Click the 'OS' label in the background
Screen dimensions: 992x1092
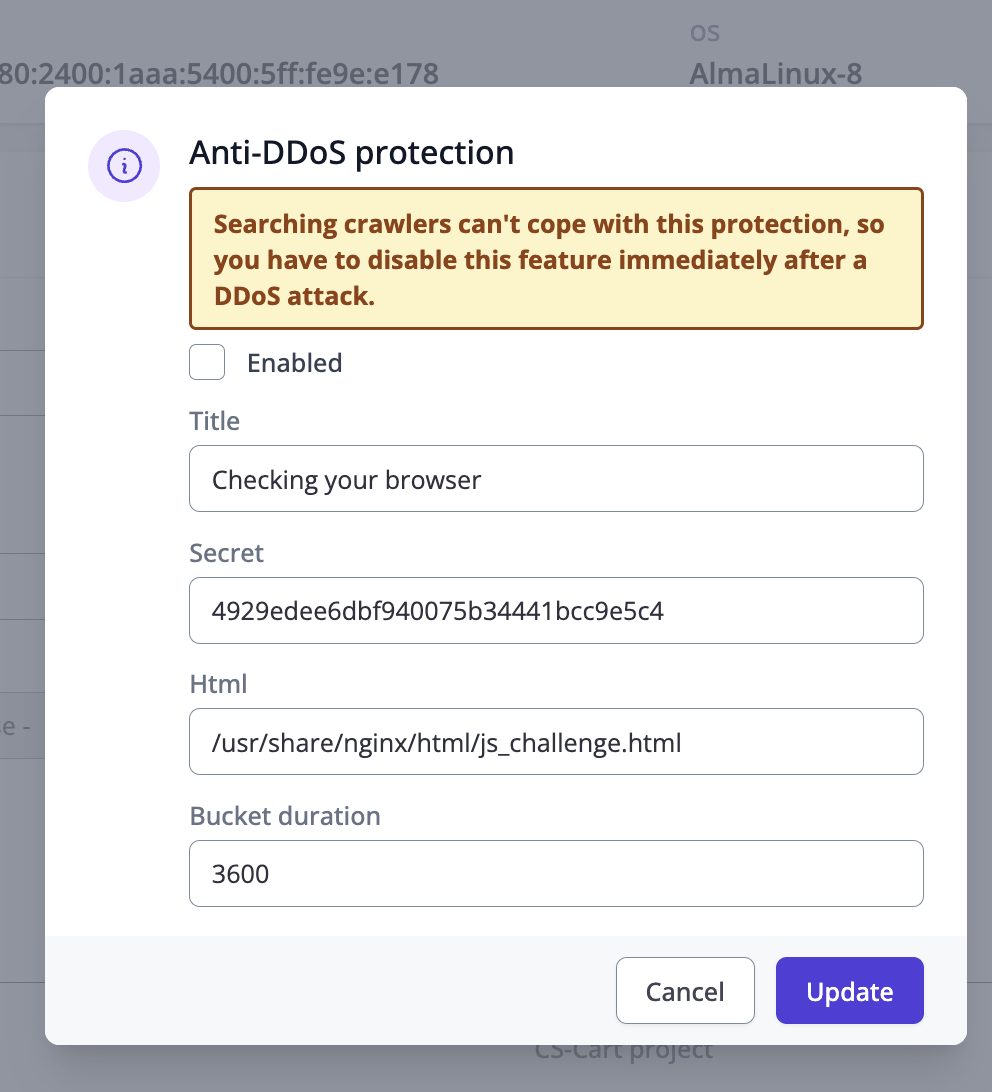(705, 33)
